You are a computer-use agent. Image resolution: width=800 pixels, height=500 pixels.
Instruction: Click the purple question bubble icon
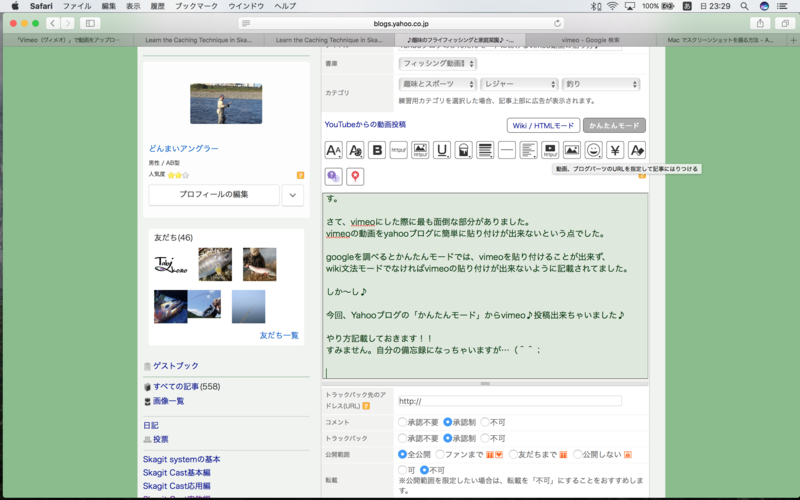334,177
